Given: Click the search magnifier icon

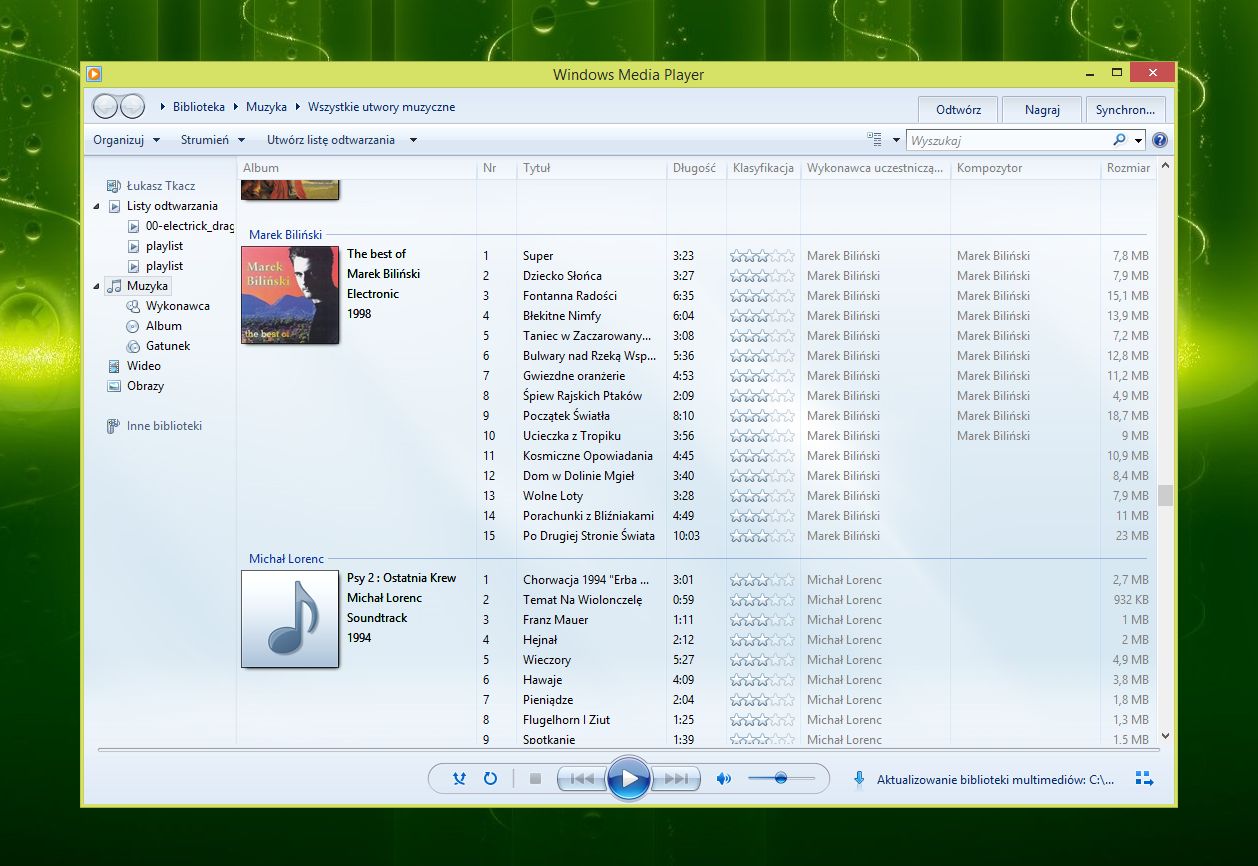Looking at the screenshot, I should point(1119,140).
